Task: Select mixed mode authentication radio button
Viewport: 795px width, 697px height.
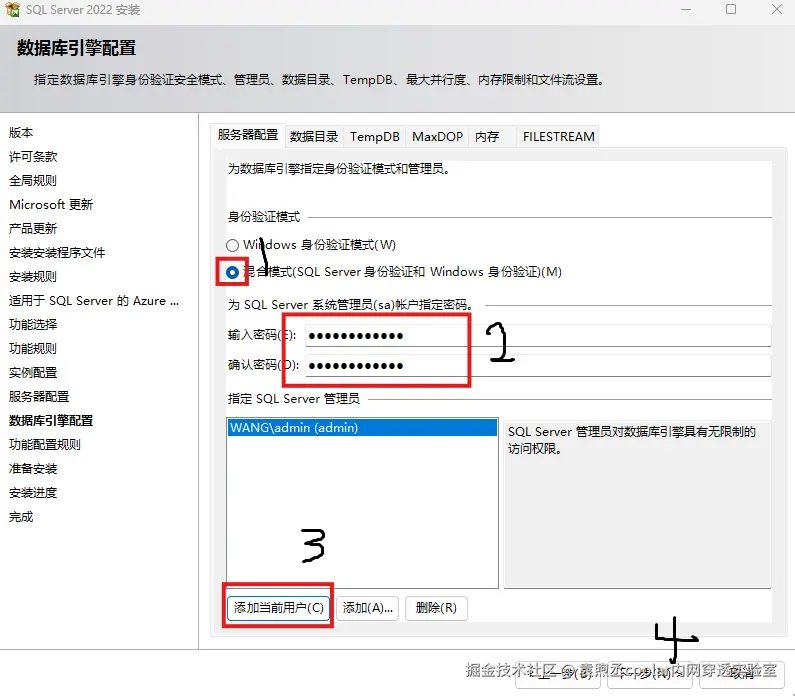Action: (x=232, y=273)
